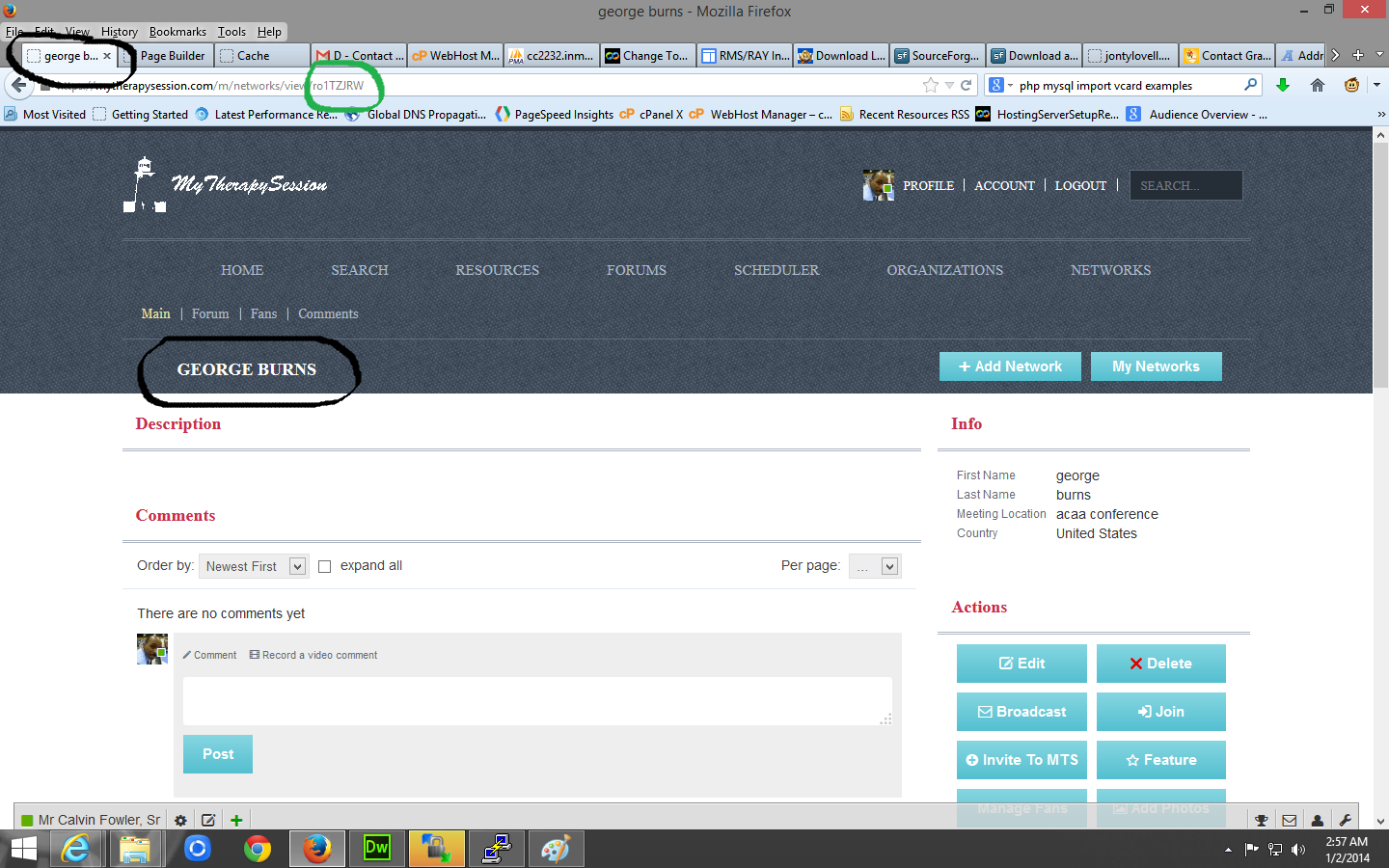Image resolution: width=1389 pixels, height=868 pixels.
Task: Click the My Networks button
Action: pyautogui.click(x=1156, y=366)
